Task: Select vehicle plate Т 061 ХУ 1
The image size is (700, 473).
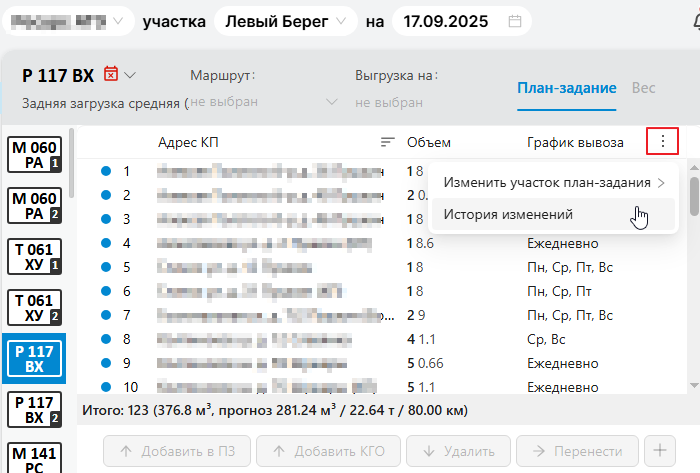Action: click(35, 257)
